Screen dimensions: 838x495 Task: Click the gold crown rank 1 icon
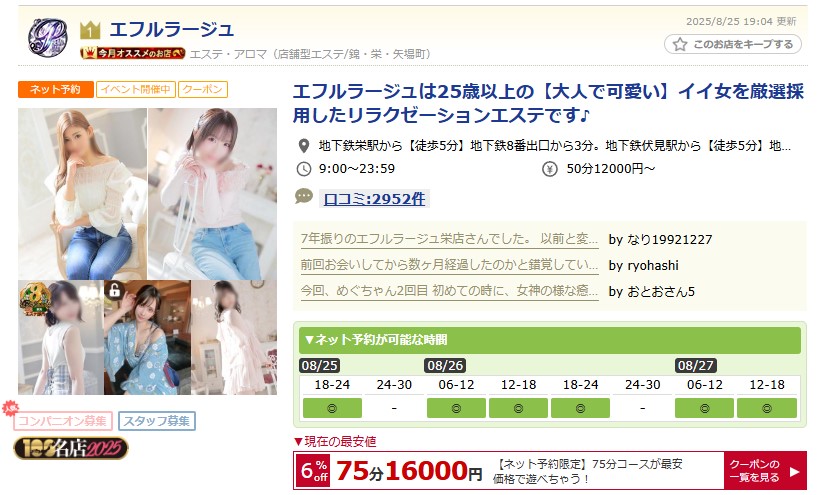90,30
